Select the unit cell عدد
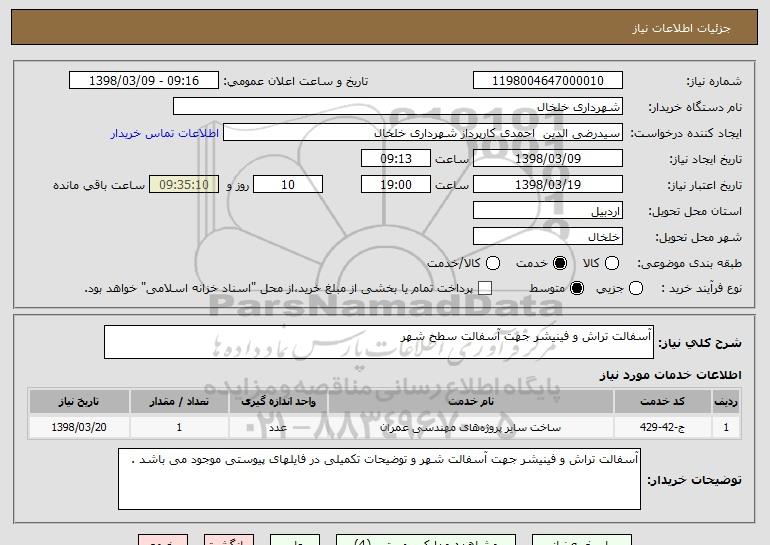This screenshot has height=545, width=770. 278,427
